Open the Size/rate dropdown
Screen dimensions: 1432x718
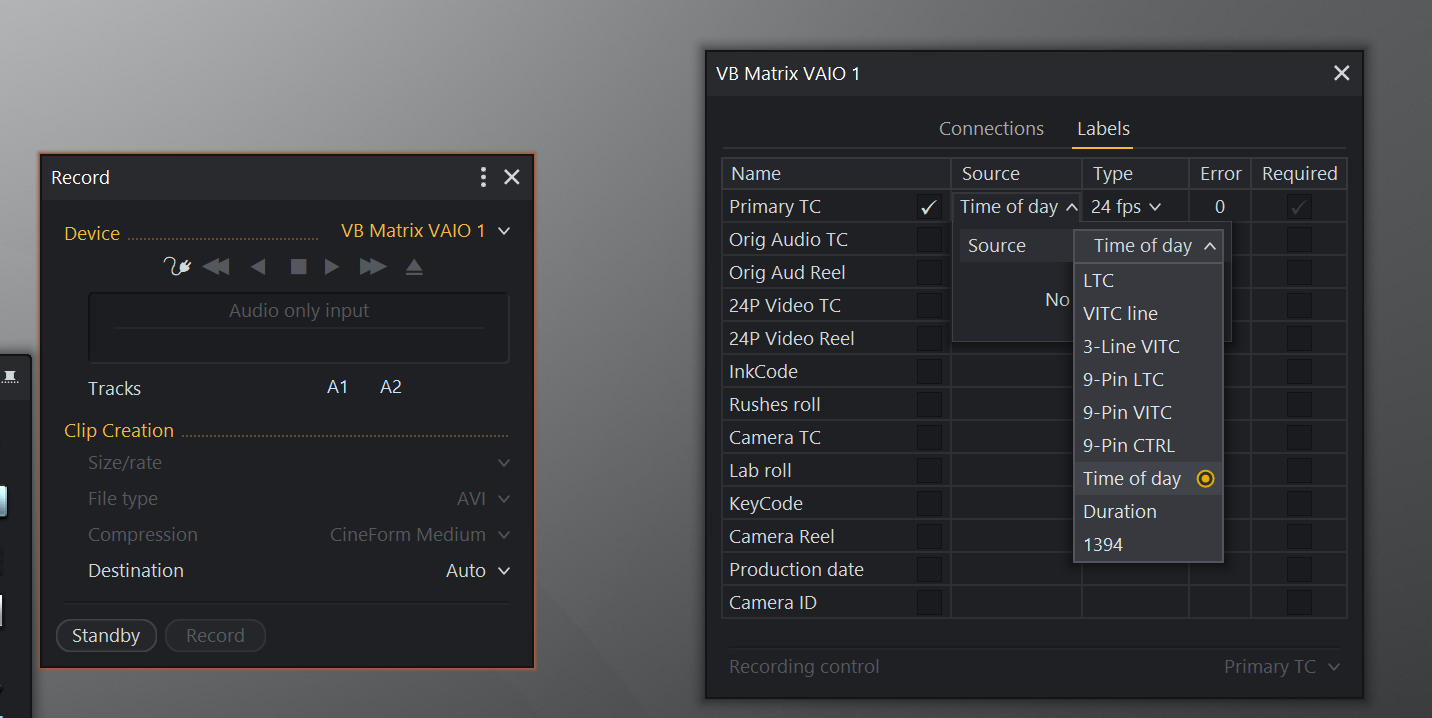(504, 463)
